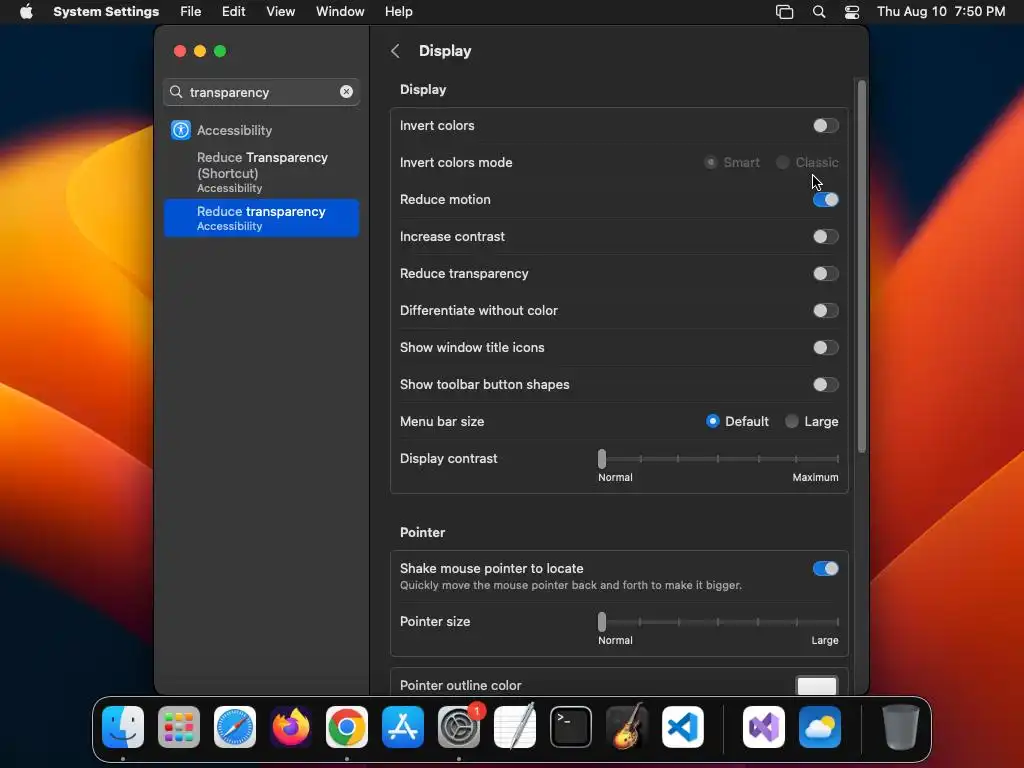Enable Increase contrast switch
This screenshot has height=768, width=1024.
[x=825, y=236]
